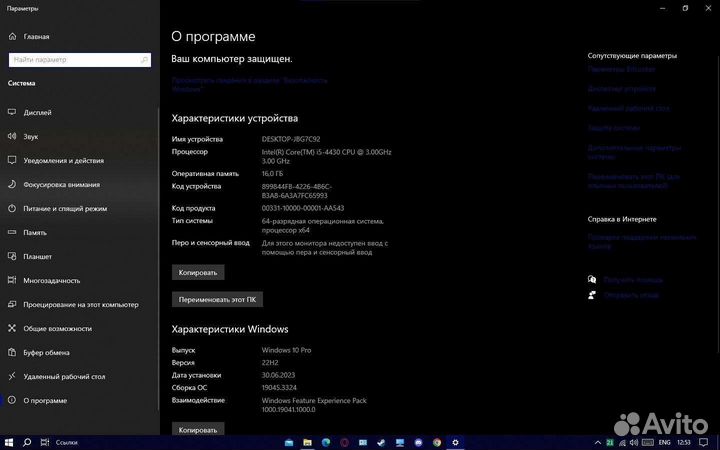Screen dimensions: 720x450
Task: Click edition value Windows 10 Pro
Action: [287, 350]
